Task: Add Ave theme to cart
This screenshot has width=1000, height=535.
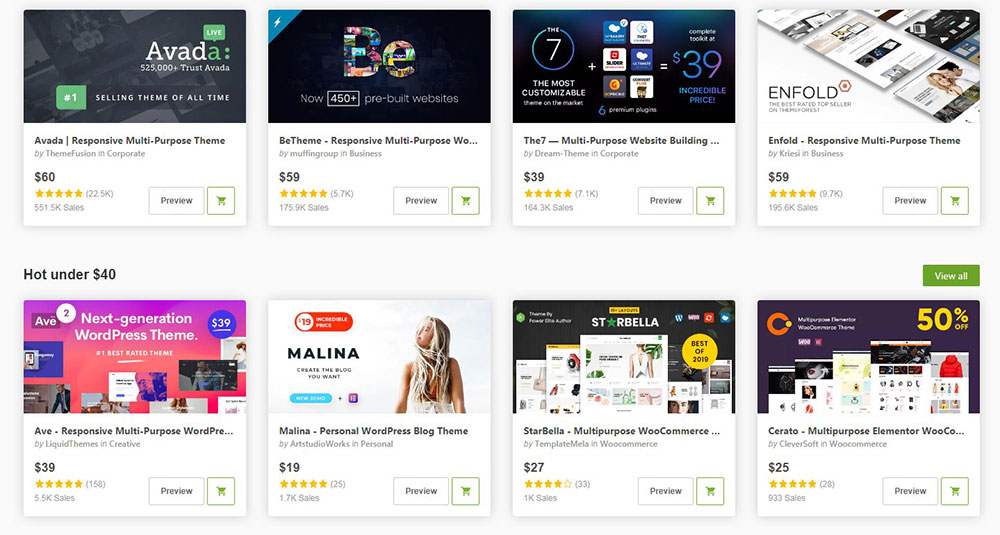Action: tap(221, 491)
